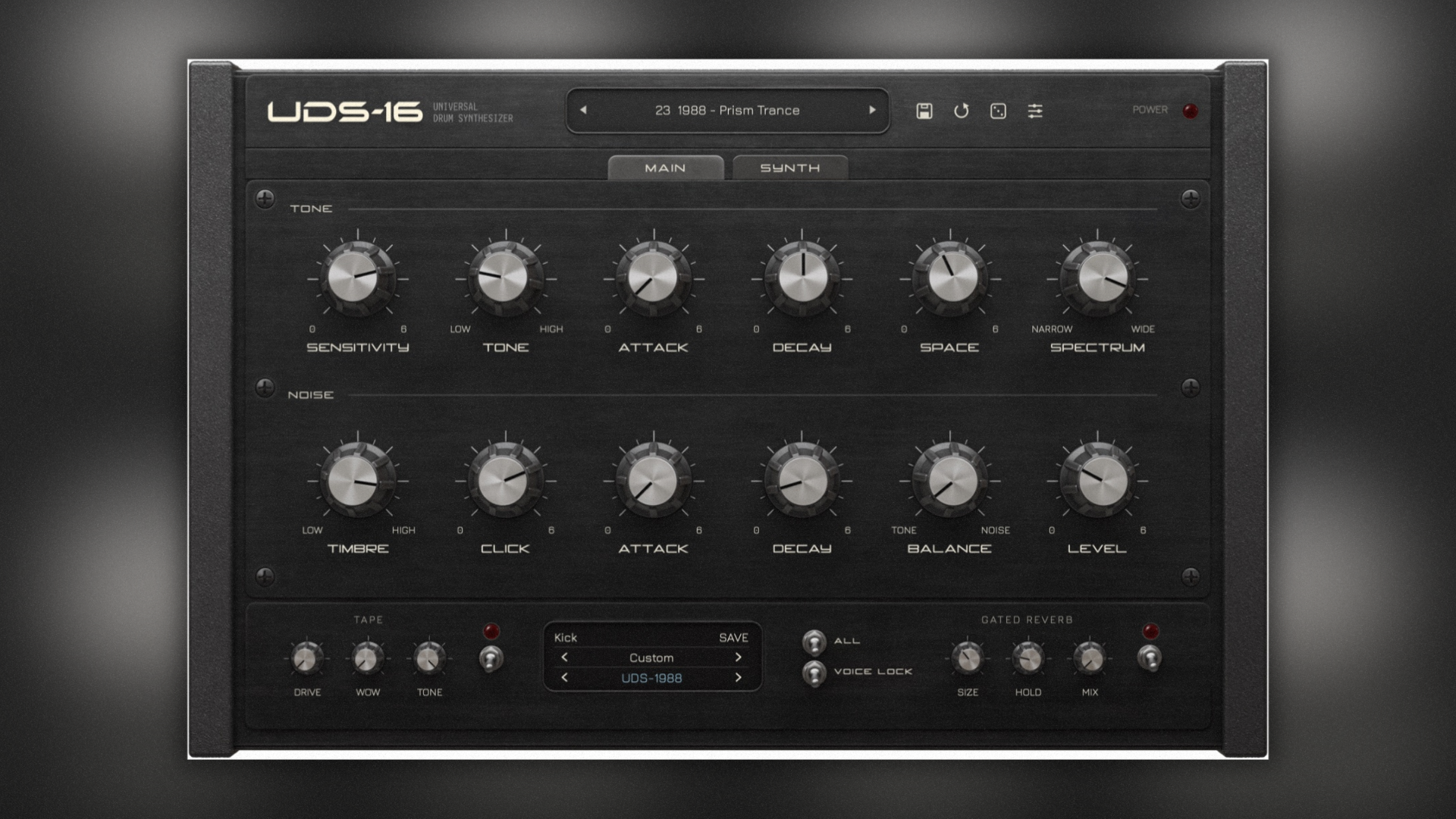This screenshot has width=1456, height=819.
Task: Click the Noise TIMBRE knob
Action: click(x=357, y=480)
